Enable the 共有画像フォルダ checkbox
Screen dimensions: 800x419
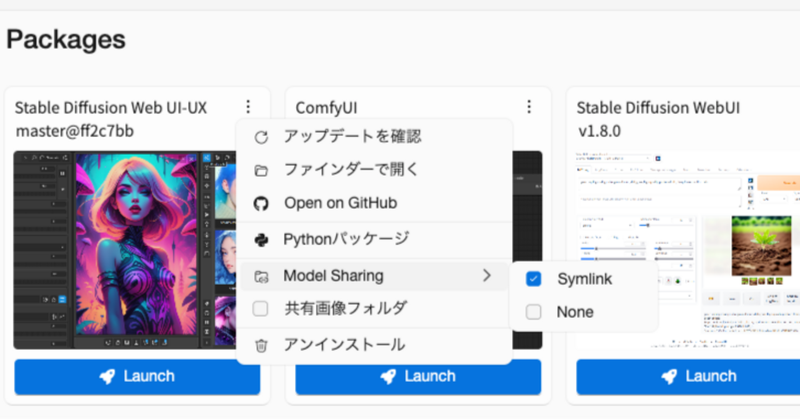[260, 308]
